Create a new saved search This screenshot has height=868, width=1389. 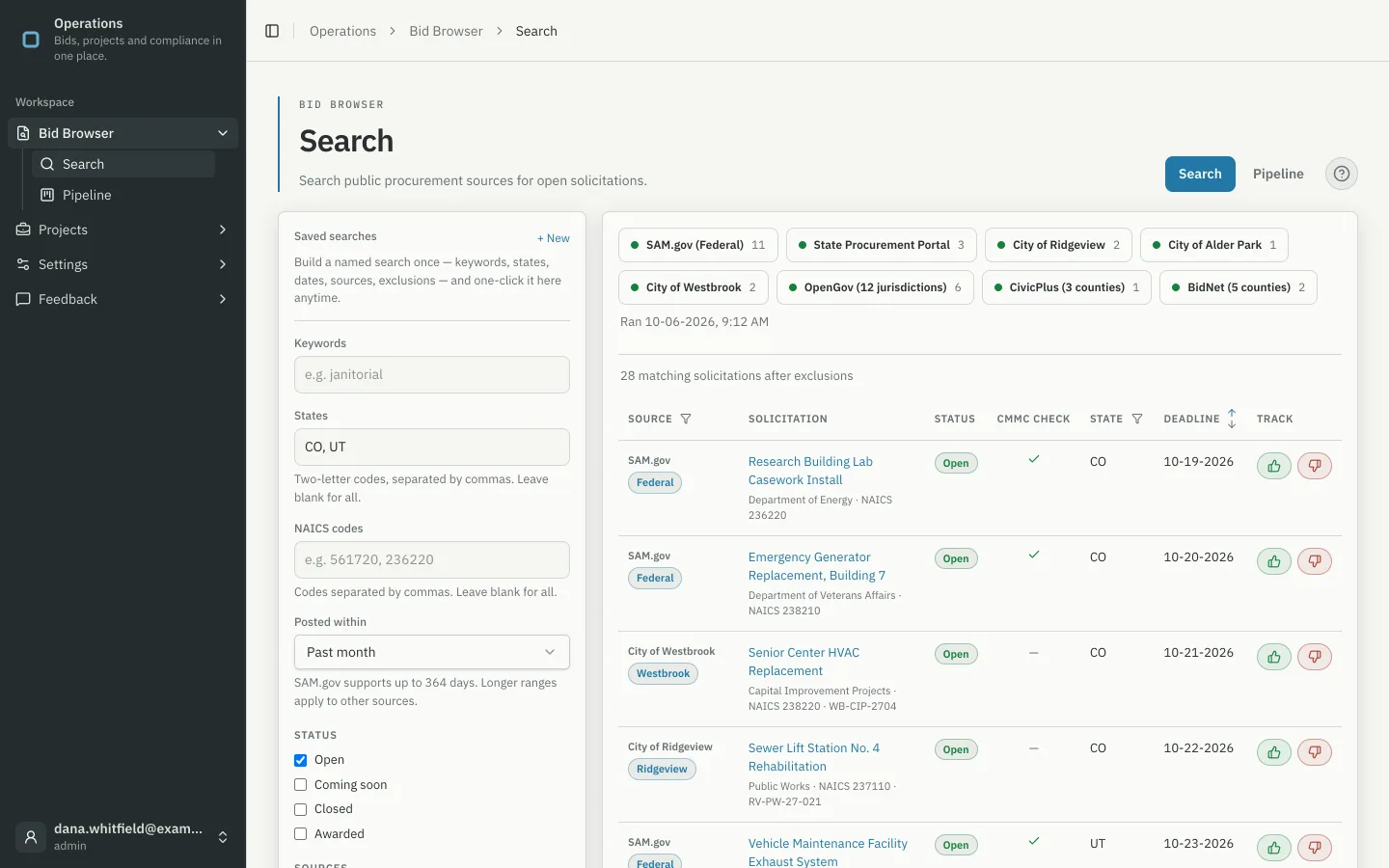[554, 238]
